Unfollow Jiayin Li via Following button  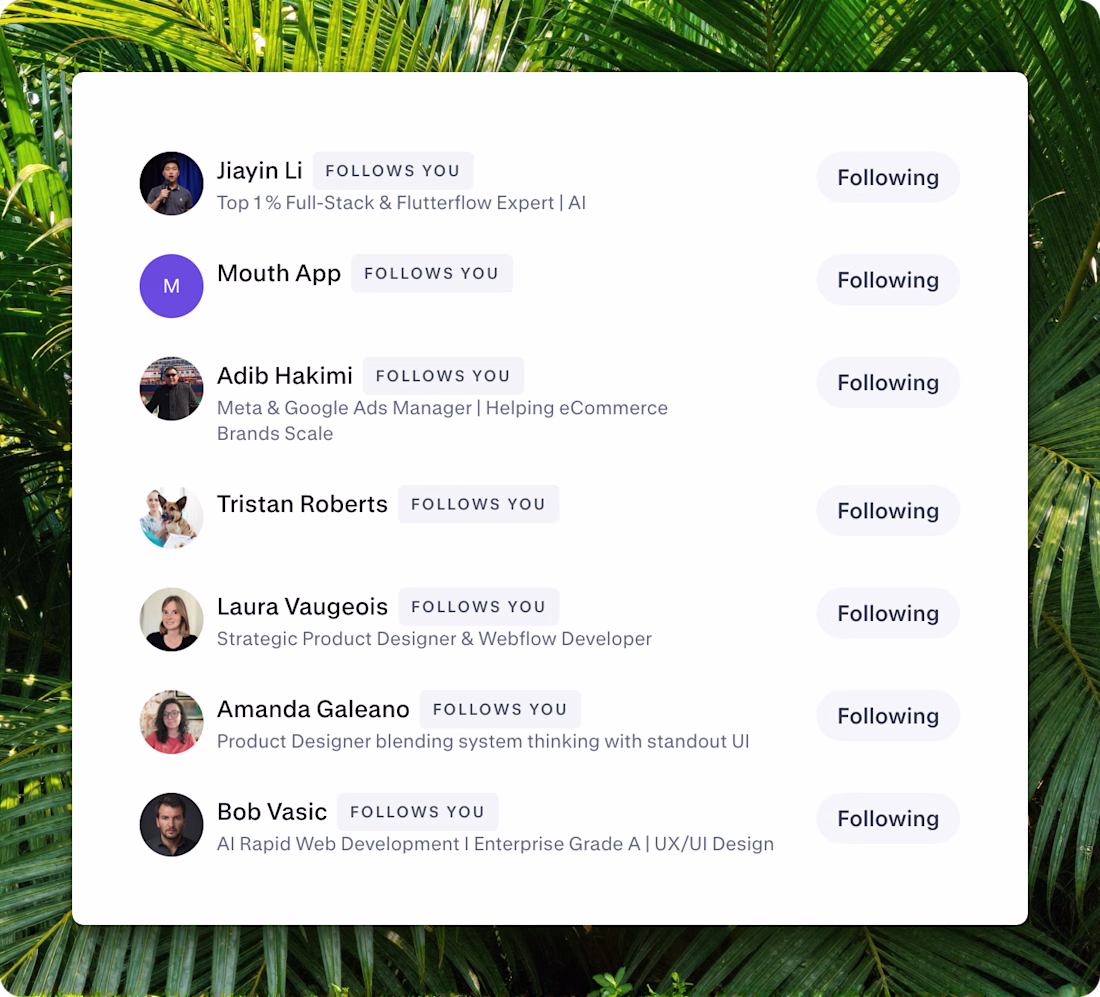[x=887, y=178]
